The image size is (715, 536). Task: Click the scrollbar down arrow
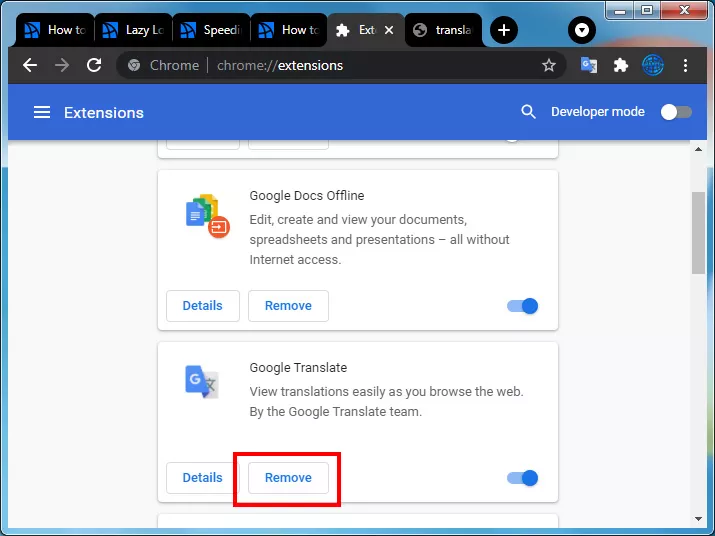698,519
